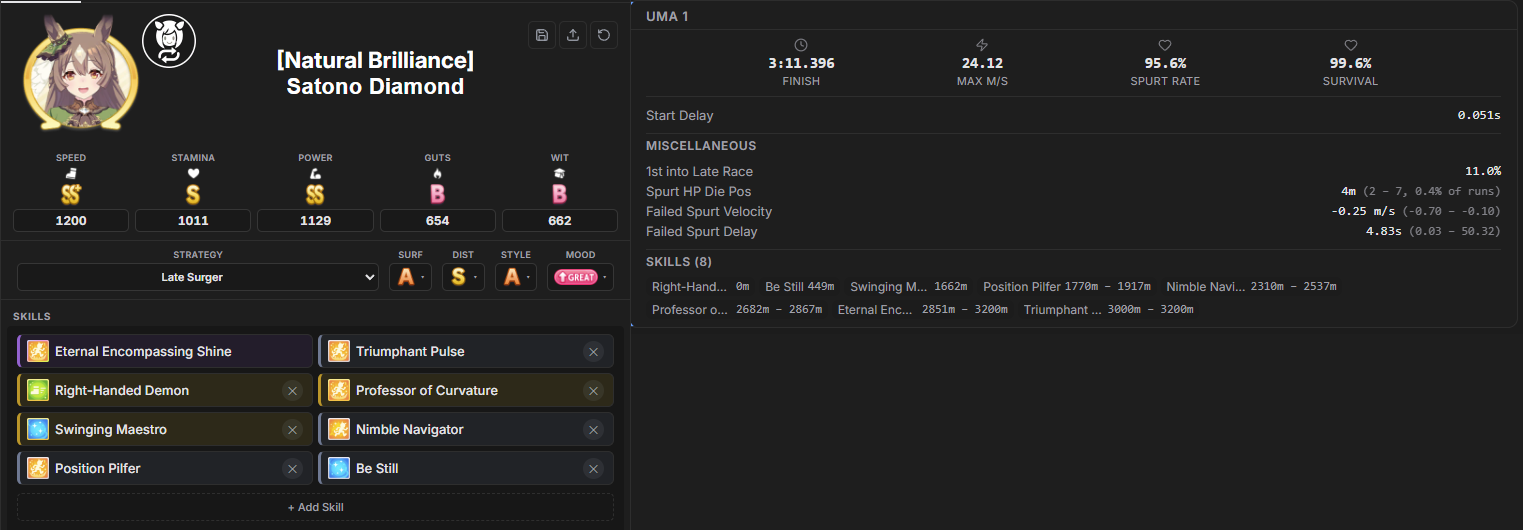Remove the Triumphant Pulse skill
This screenshot has width=1523, height=530.
point(593,351)
